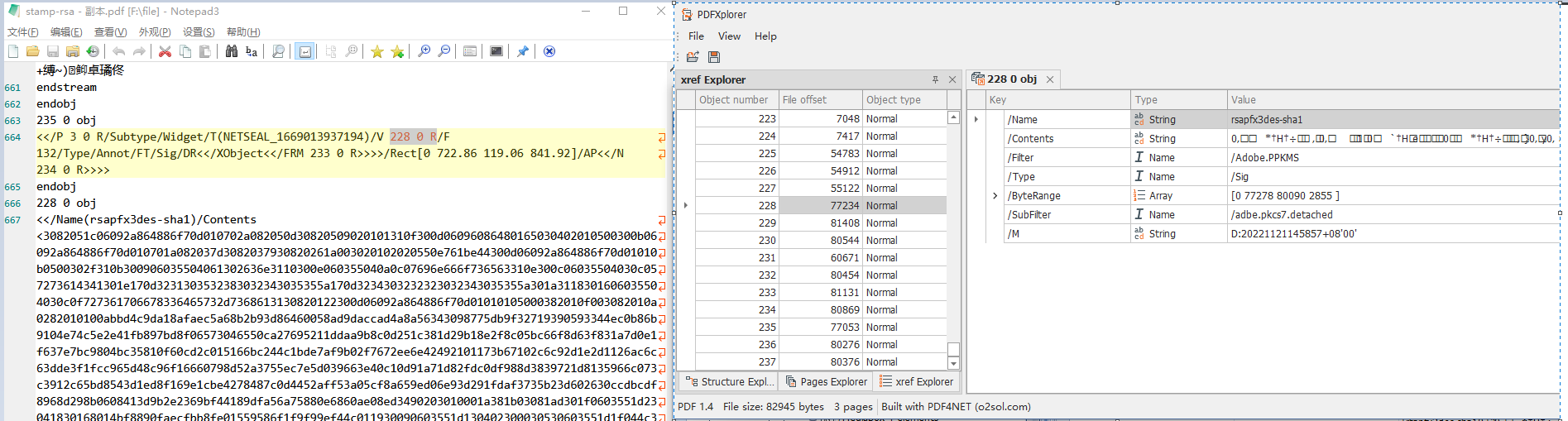Screen dimensions: 1568x421
Task: Select xref row with object number 223
Action: point(821,119)
